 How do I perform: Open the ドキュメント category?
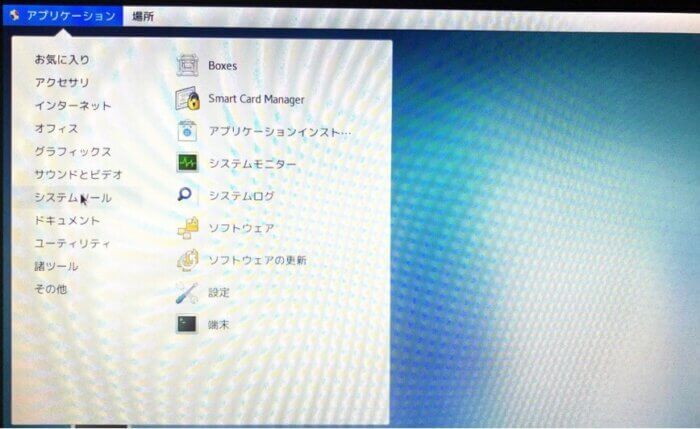(67, 221)
